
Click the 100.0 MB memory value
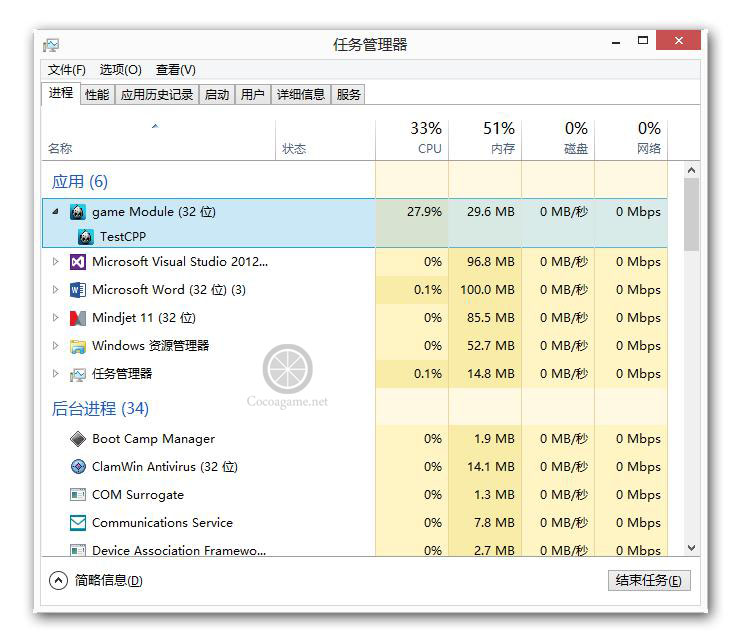(x=487, y=290)
